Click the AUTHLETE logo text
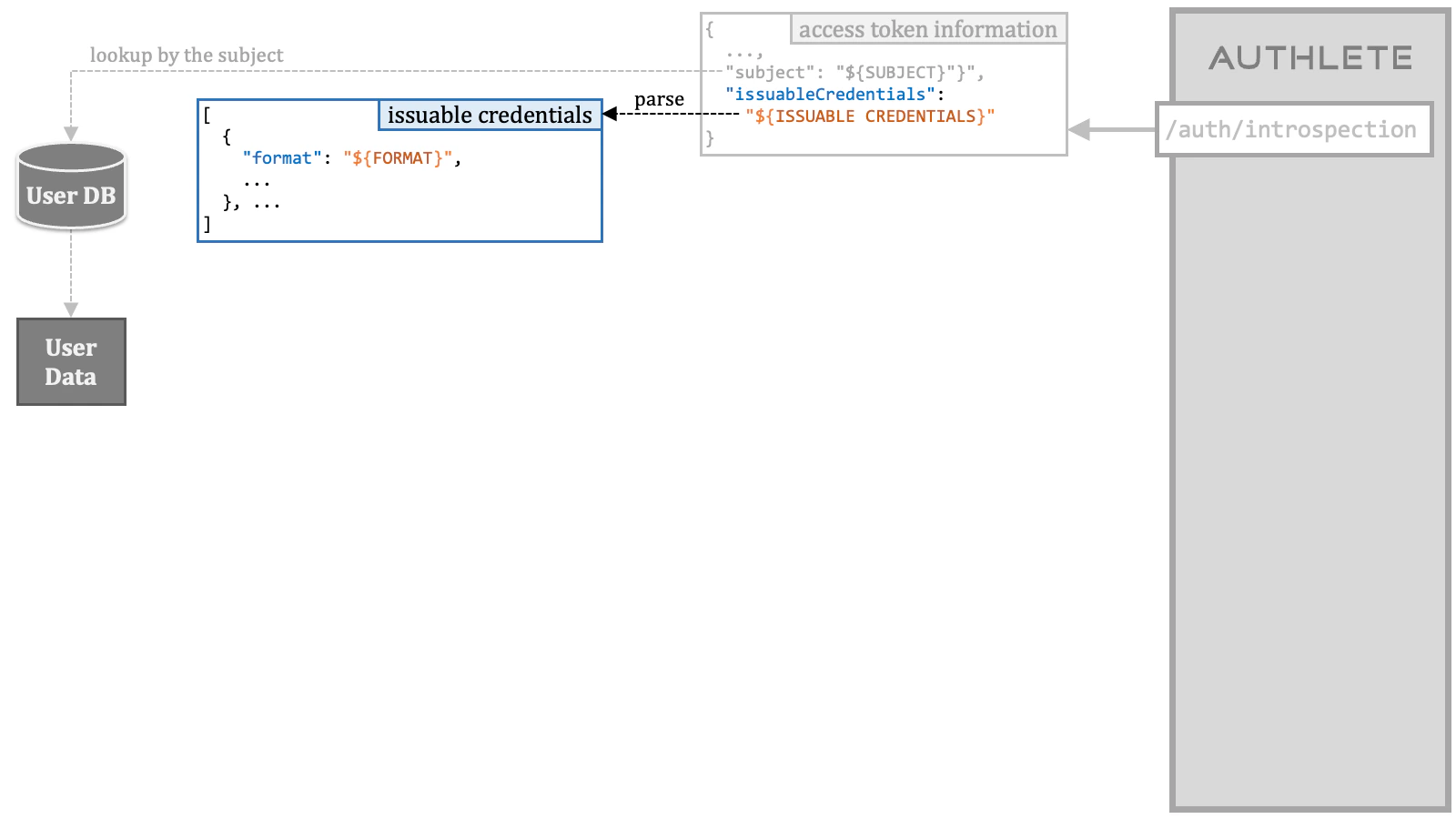 click(1310, 58)
